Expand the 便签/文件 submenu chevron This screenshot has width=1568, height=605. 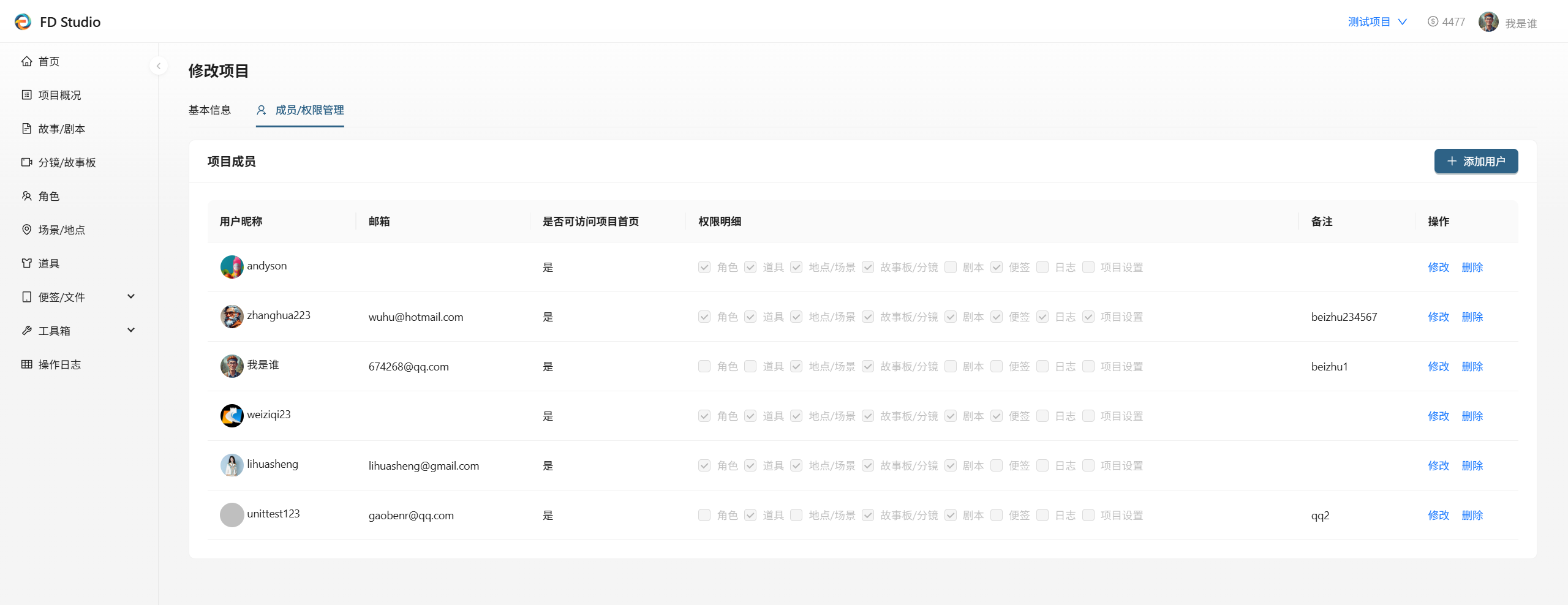[x=130, y=296]
